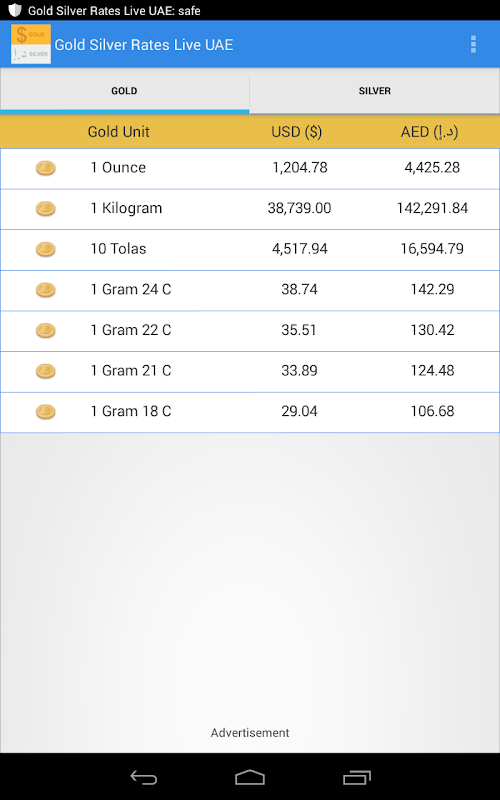Click the coin icon for 1 Gram 22 C
This screenshot has width=500, height=800.
(45, 331)
